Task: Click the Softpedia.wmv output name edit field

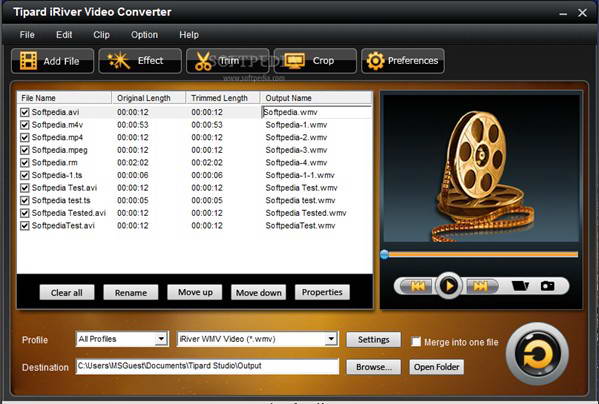Action: coord(316,112)
